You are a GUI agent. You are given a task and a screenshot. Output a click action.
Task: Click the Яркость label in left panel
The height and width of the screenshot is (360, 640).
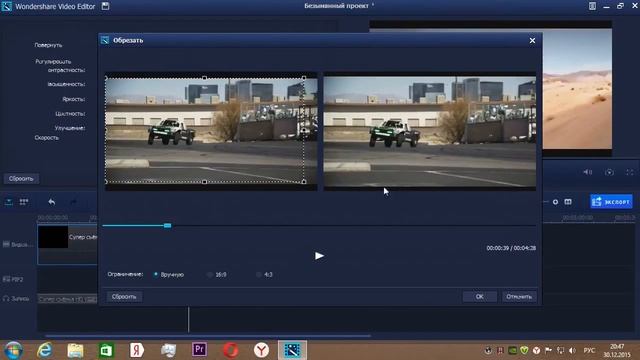coord(73,99)
